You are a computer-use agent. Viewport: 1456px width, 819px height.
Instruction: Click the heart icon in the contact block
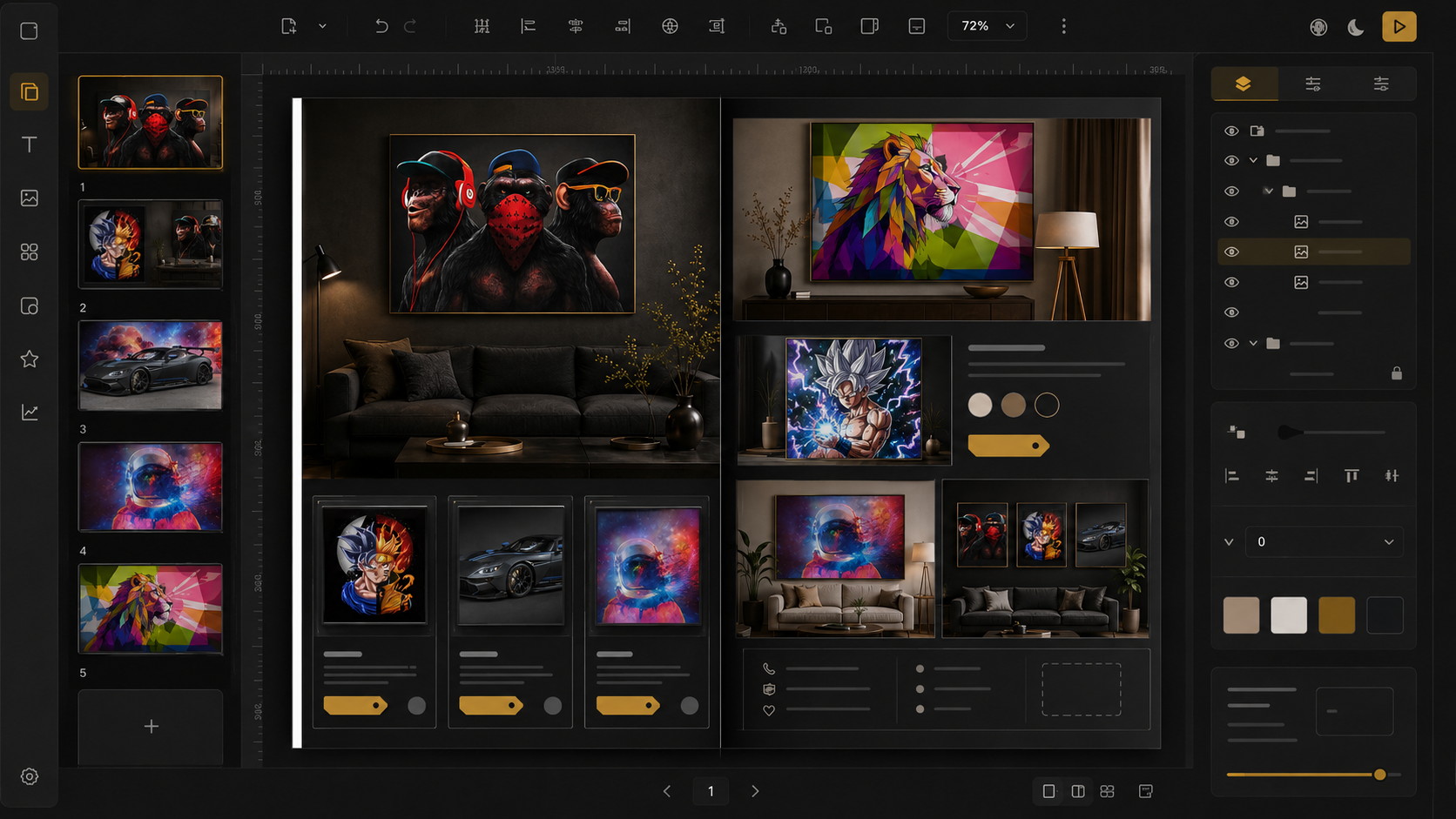[x=769, y=710]
